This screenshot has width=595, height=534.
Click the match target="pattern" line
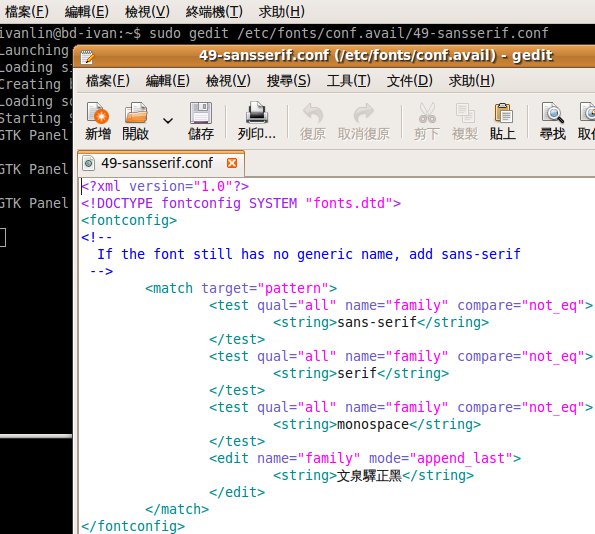tap(241, 288)
